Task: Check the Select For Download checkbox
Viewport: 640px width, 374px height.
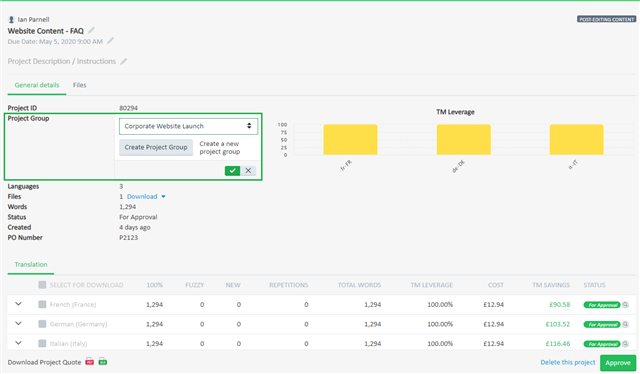Action: pos(42,285)
